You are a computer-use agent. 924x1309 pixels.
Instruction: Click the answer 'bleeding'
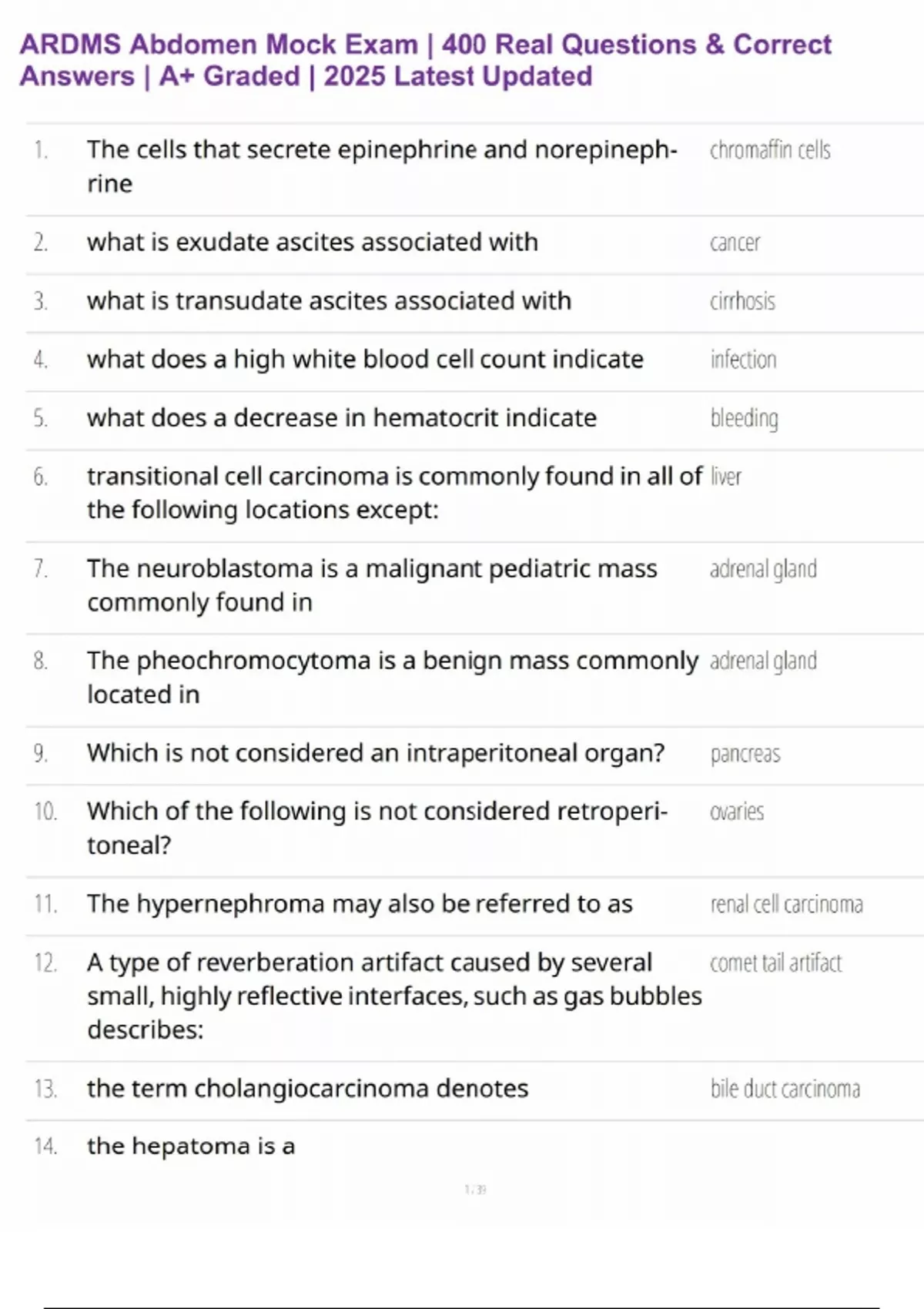point(744,418)
